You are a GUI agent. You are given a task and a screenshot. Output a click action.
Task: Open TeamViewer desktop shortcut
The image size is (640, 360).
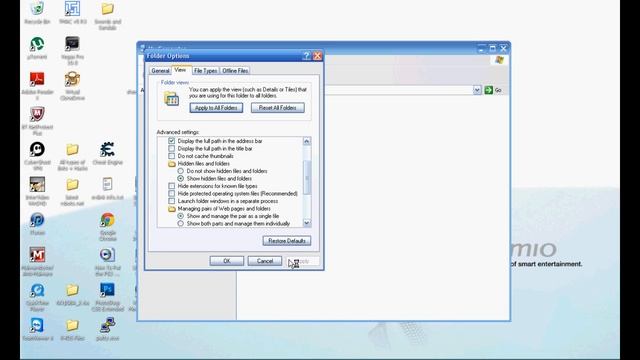click(37, 325)
